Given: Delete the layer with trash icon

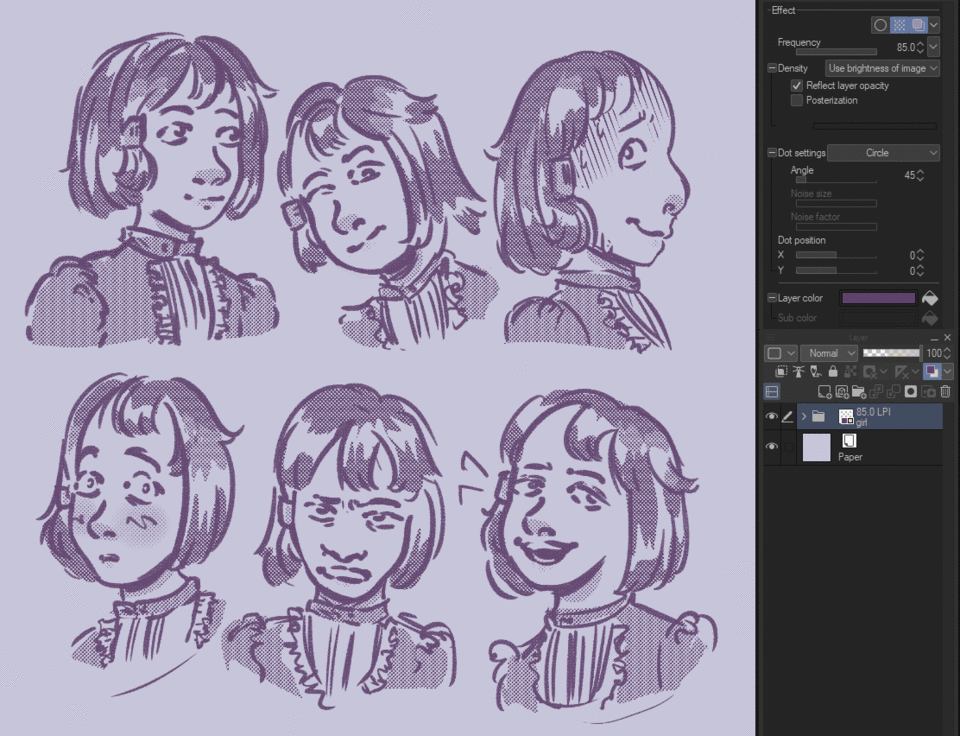Looking at the screenshot, I should 945,391.
